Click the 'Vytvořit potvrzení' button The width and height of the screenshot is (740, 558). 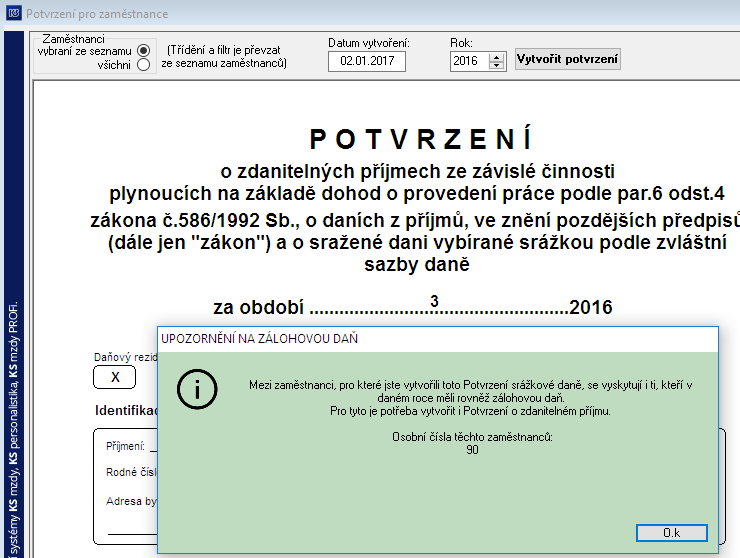tap(567, 59)
